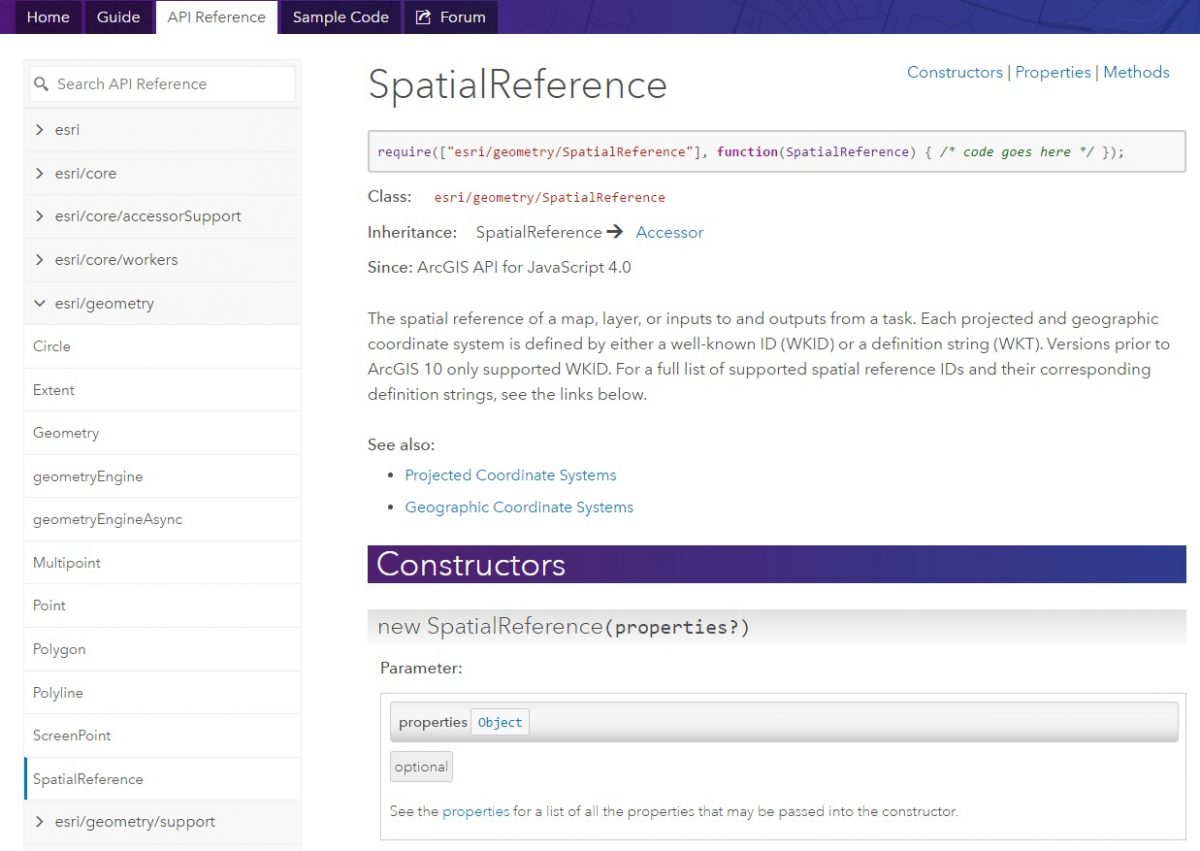This screenshot has width=1200, height=851.
Task: Jump to the Constructors section link
Action: 954,72
